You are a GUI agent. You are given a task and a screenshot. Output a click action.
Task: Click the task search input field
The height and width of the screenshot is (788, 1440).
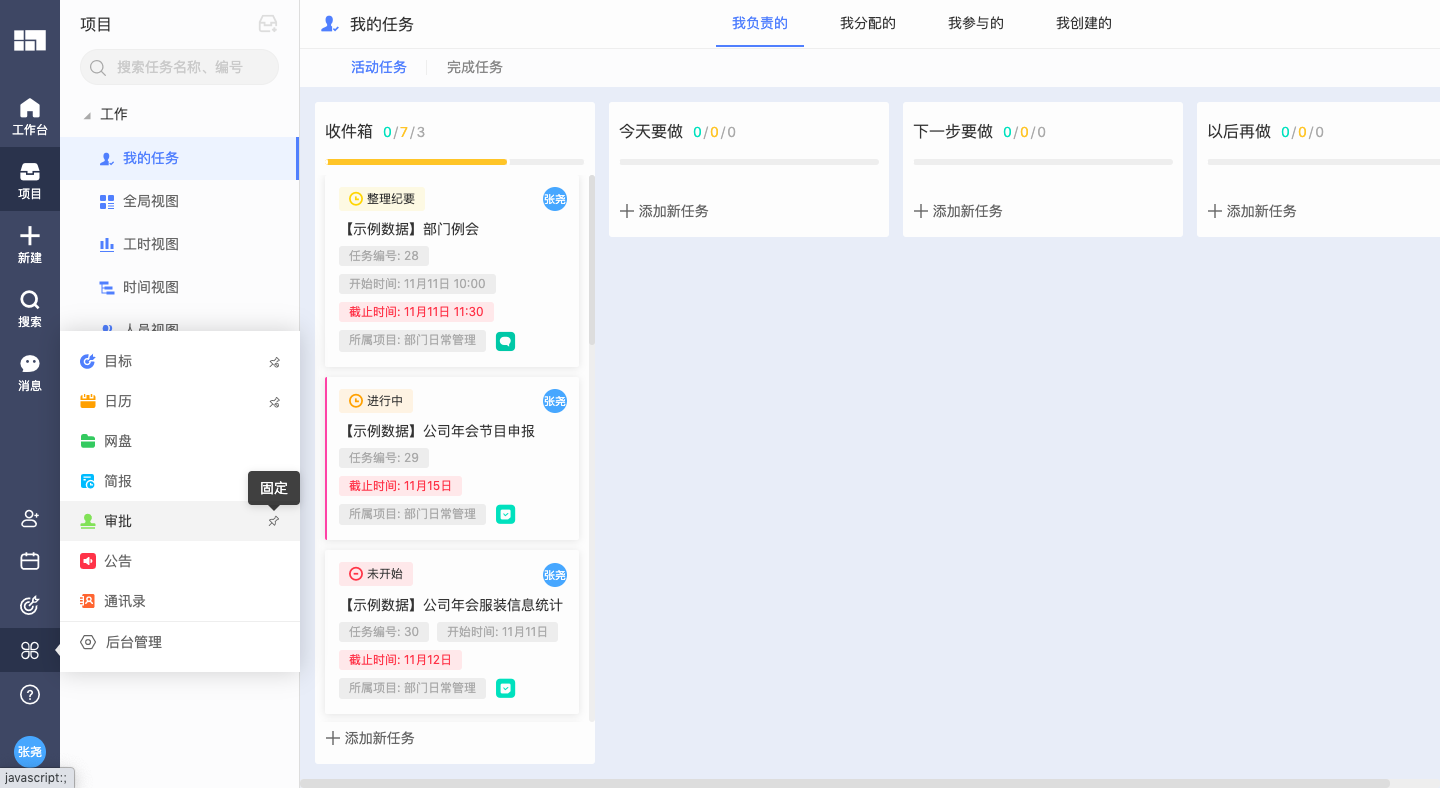pyautogui.click(x=180, y=67)
